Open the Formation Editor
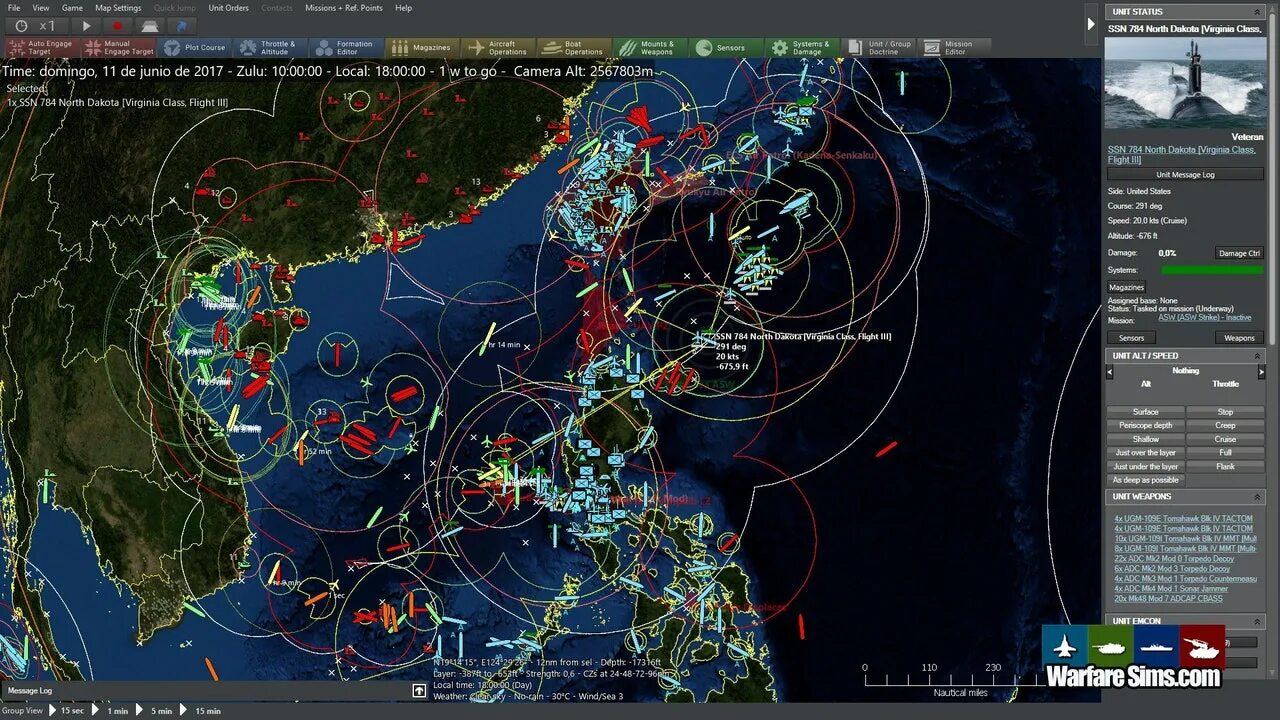The height and width of the screenshot is (720, 1280). (x=346, y=47)
